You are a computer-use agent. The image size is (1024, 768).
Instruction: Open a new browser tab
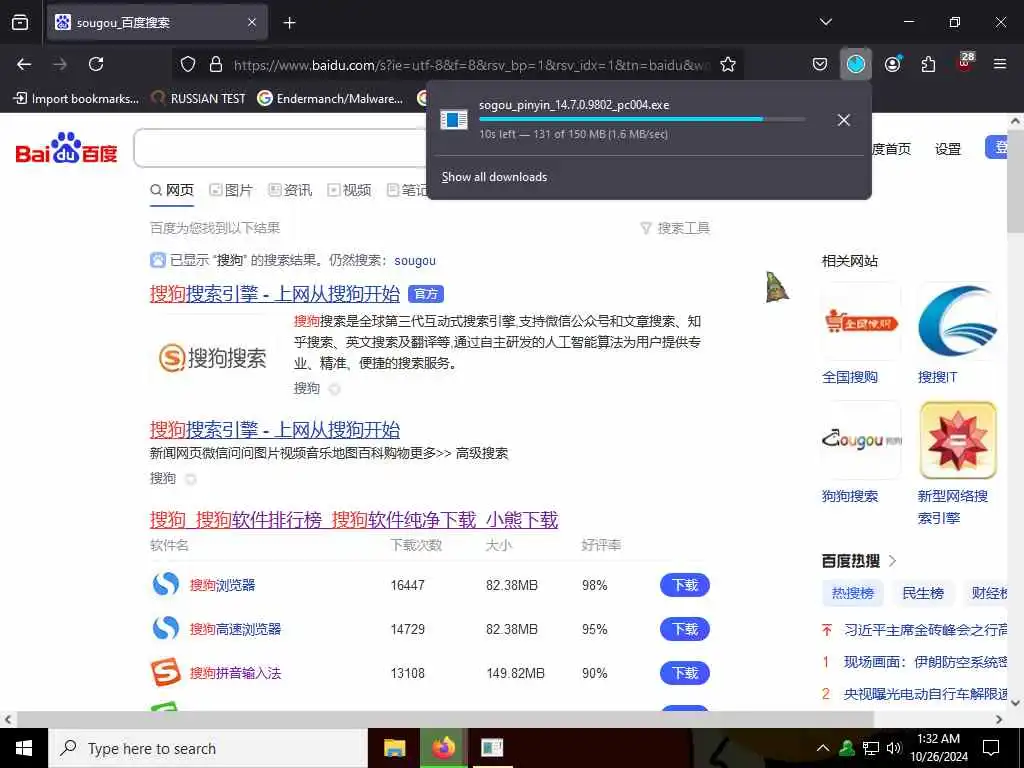click(289, 23)
